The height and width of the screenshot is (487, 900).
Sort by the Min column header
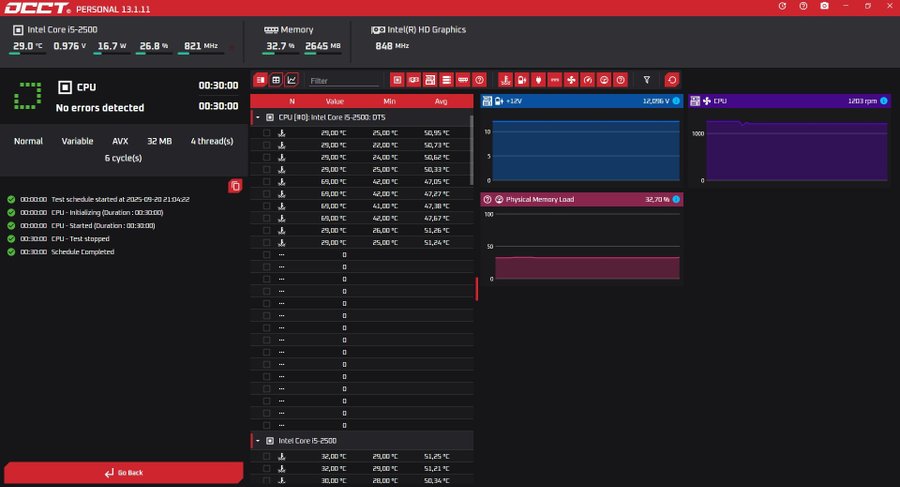point(388,101)
